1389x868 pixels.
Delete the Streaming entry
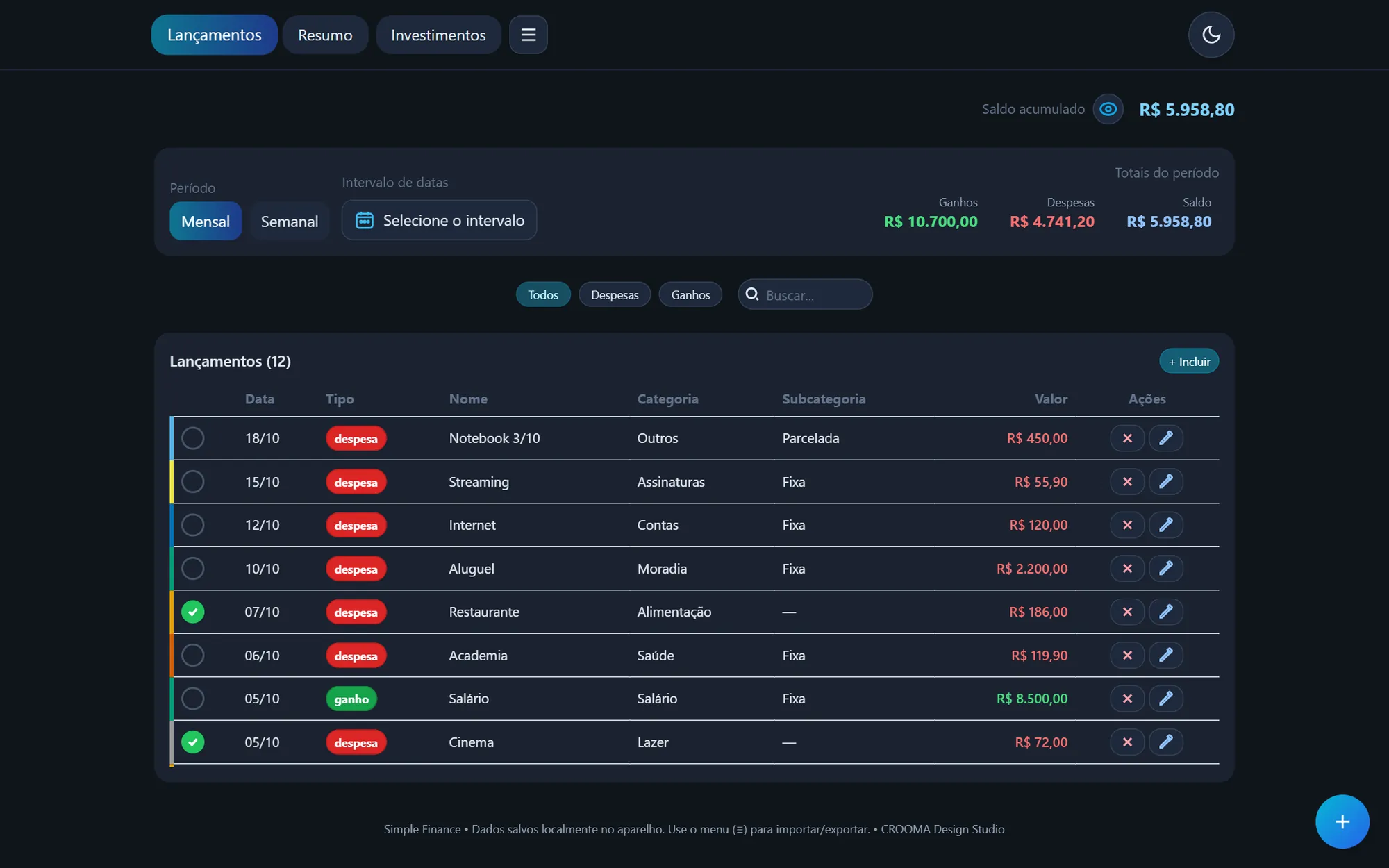(x=1127, y=482)
